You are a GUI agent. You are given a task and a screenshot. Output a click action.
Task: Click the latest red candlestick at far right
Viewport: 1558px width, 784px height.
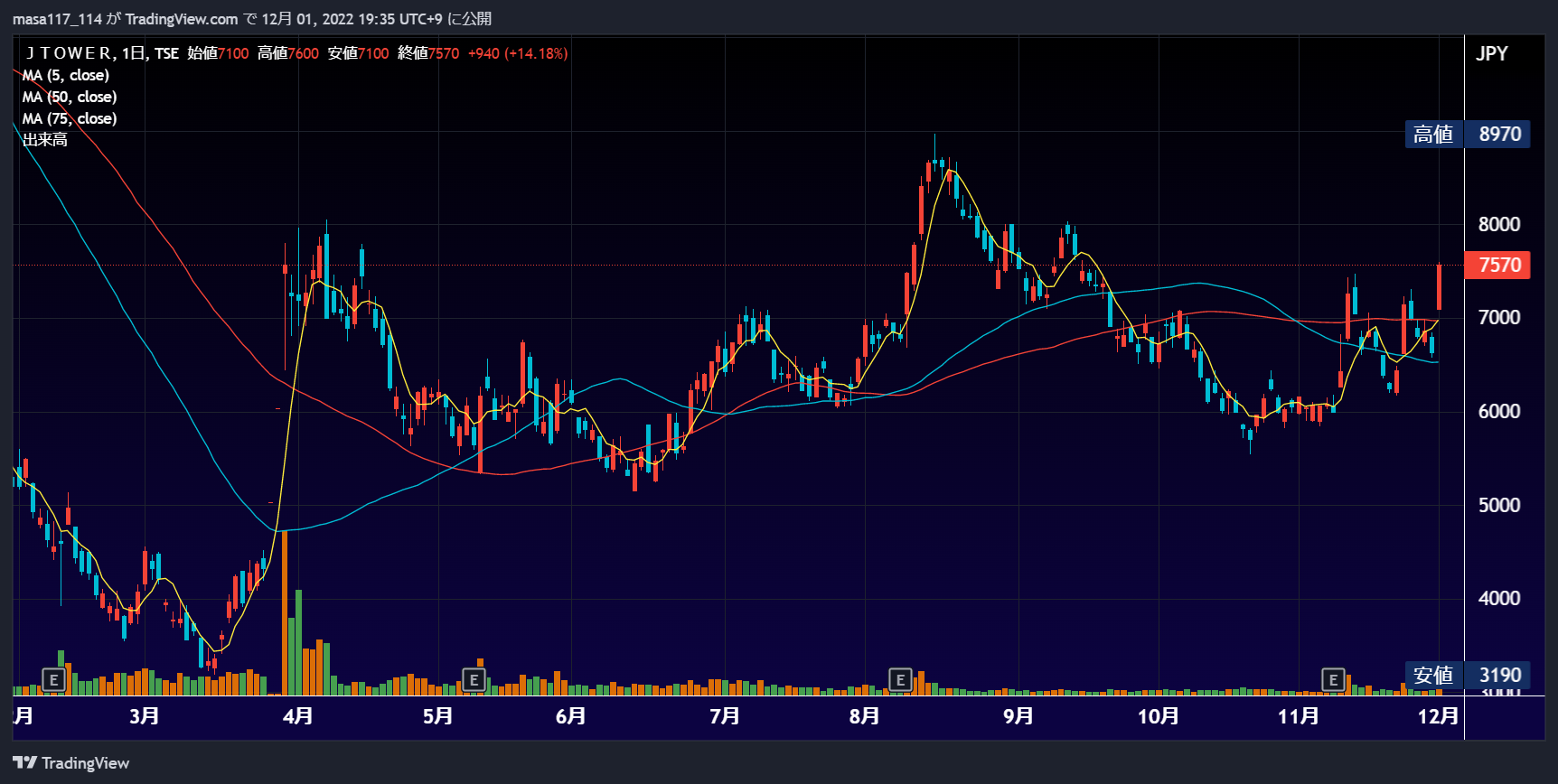click(x=1439, y=286)
